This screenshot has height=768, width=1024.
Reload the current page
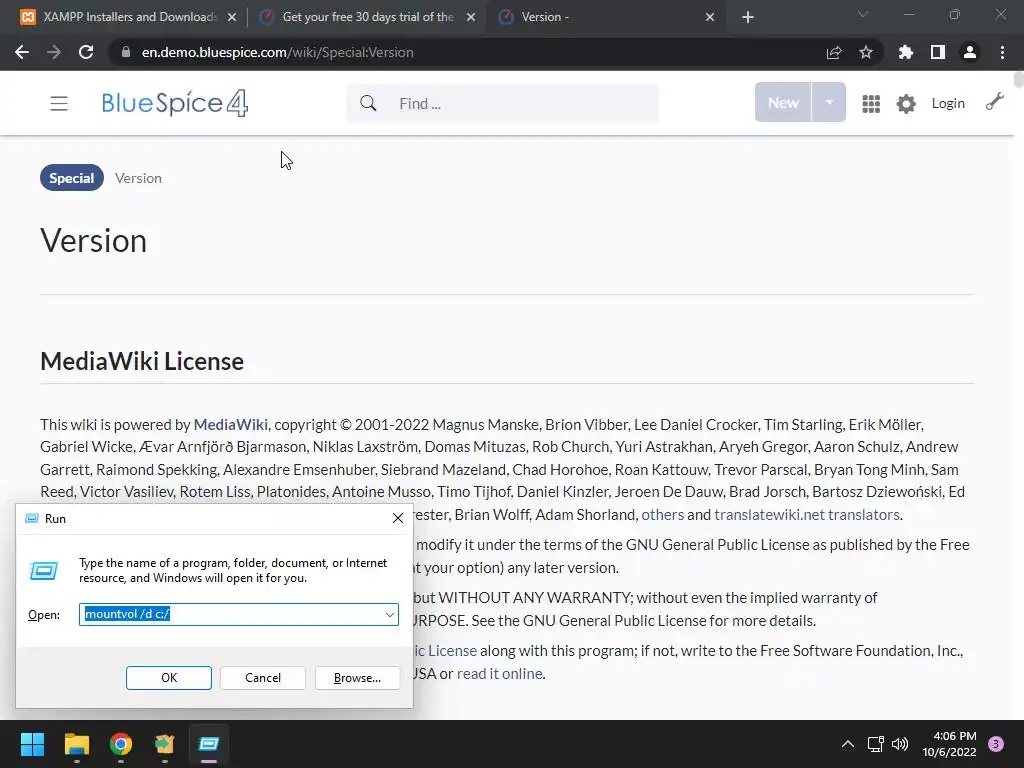86,52
